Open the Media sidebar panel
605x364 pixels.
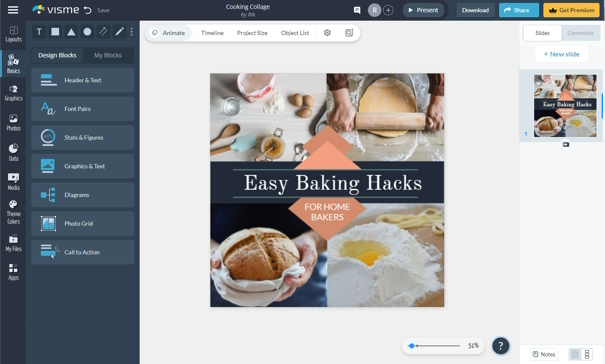click(x=14, y=181)
